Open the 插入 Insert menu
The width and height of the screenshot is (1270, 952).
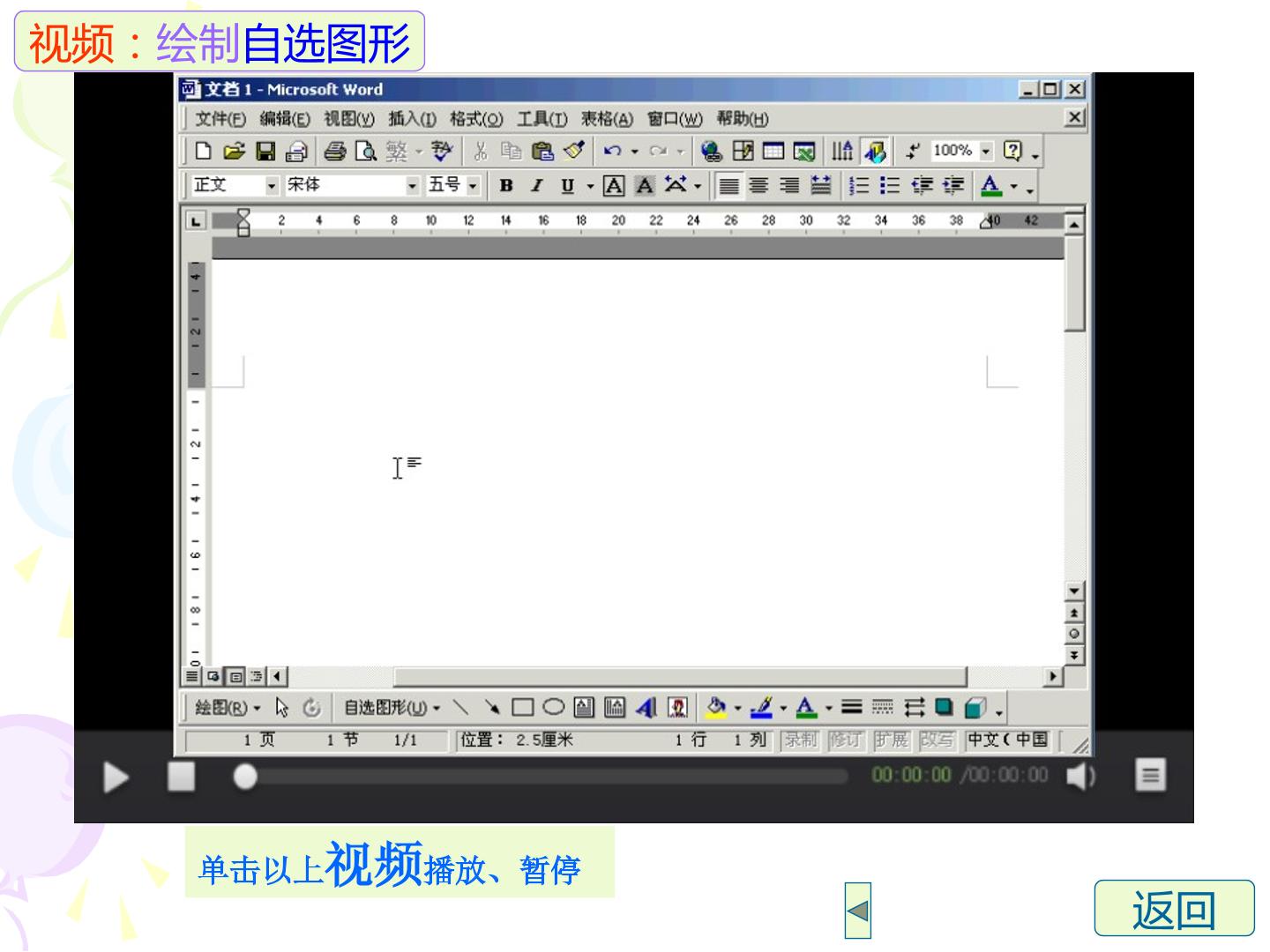click(412, 119)
